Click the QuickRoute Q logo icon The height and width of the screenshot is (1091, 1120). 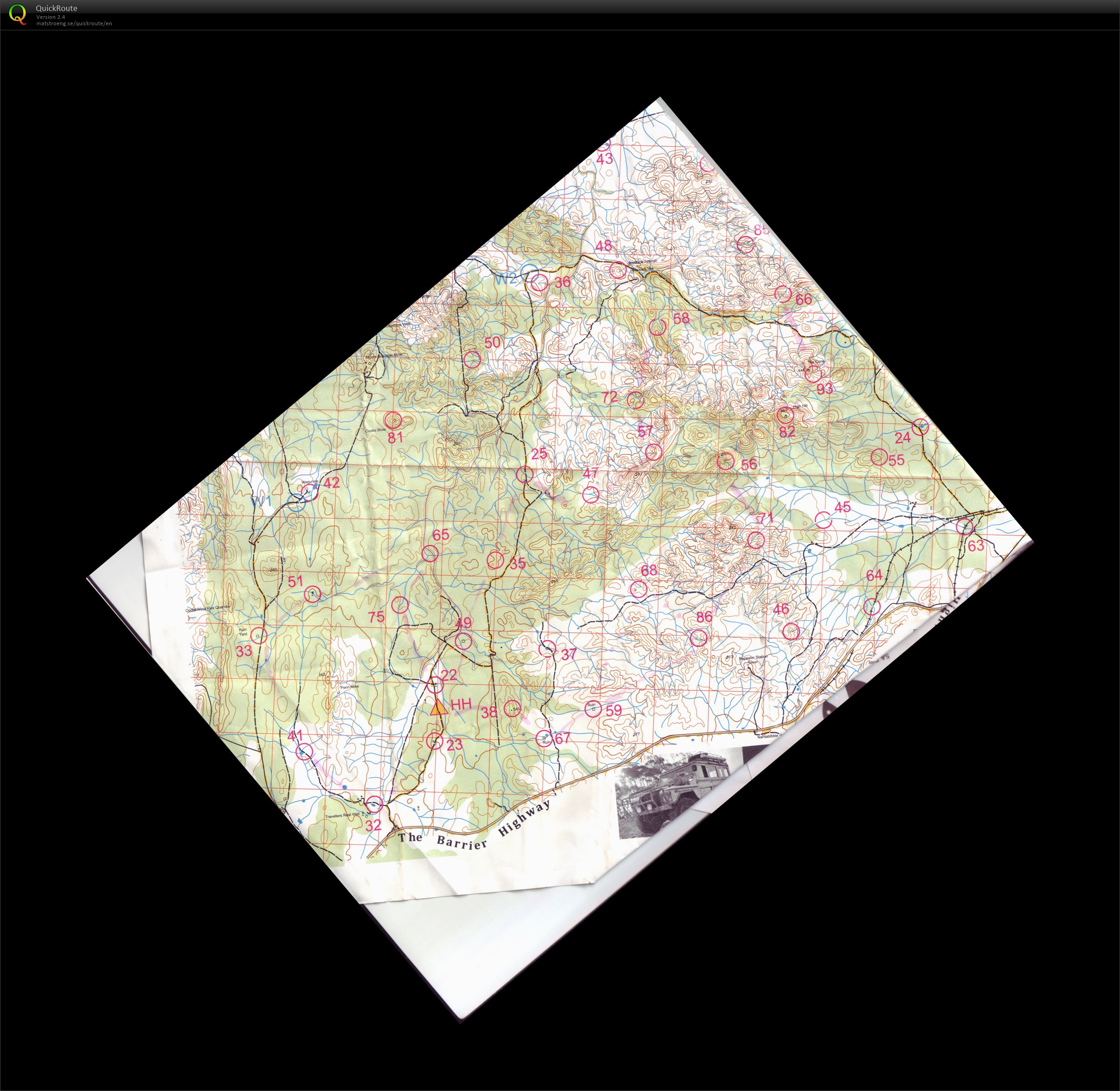click(18, 14)
